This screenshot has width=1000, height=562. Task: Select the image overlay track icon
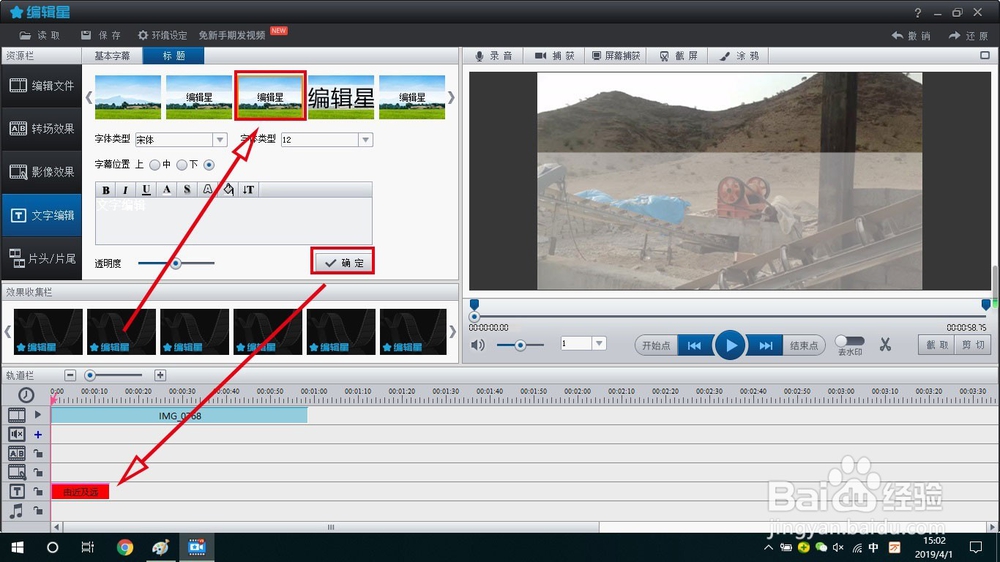pyautogui.click(x=17, y=473)
